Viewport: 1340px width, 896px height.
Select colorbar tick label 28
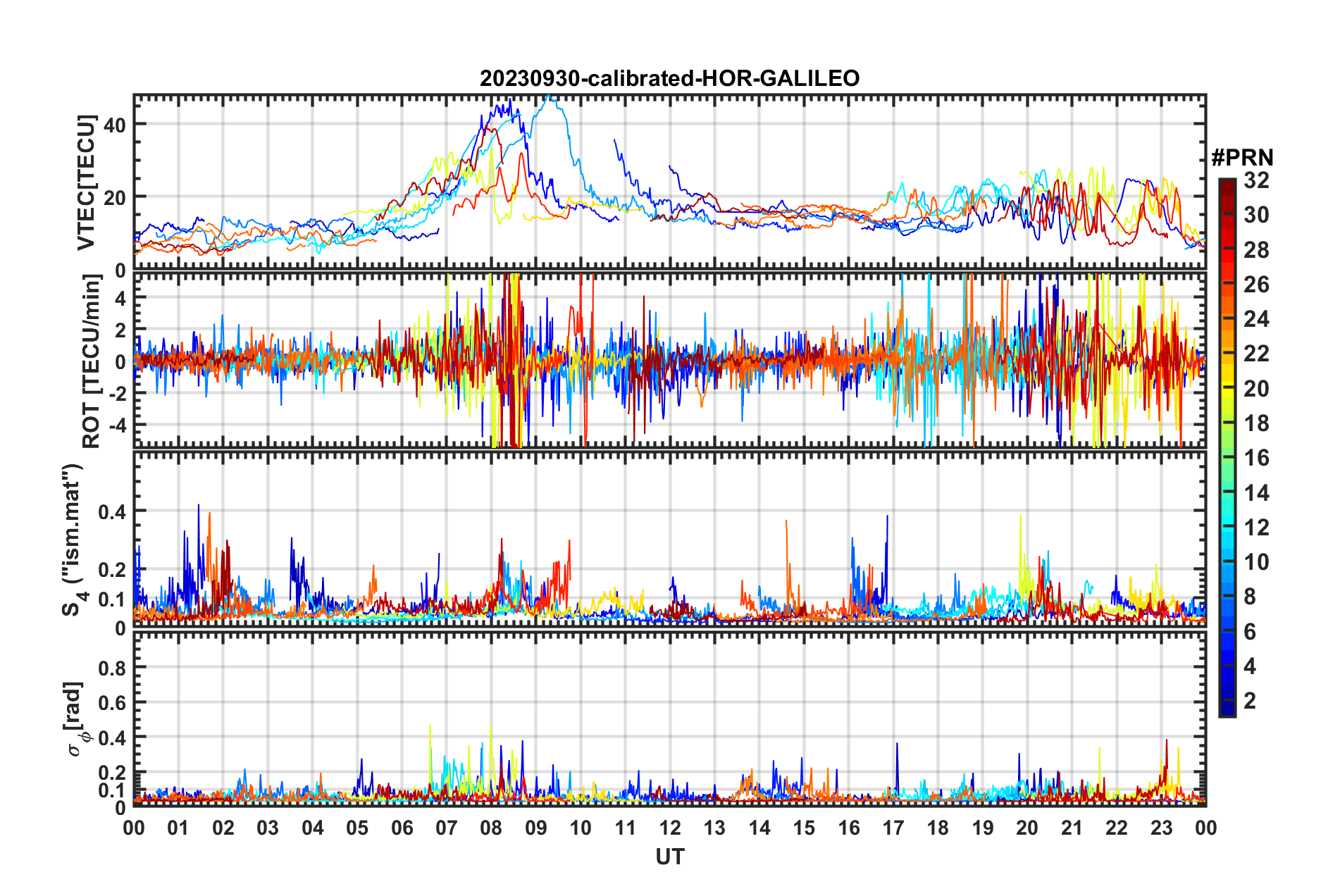tap(1256, 250)
